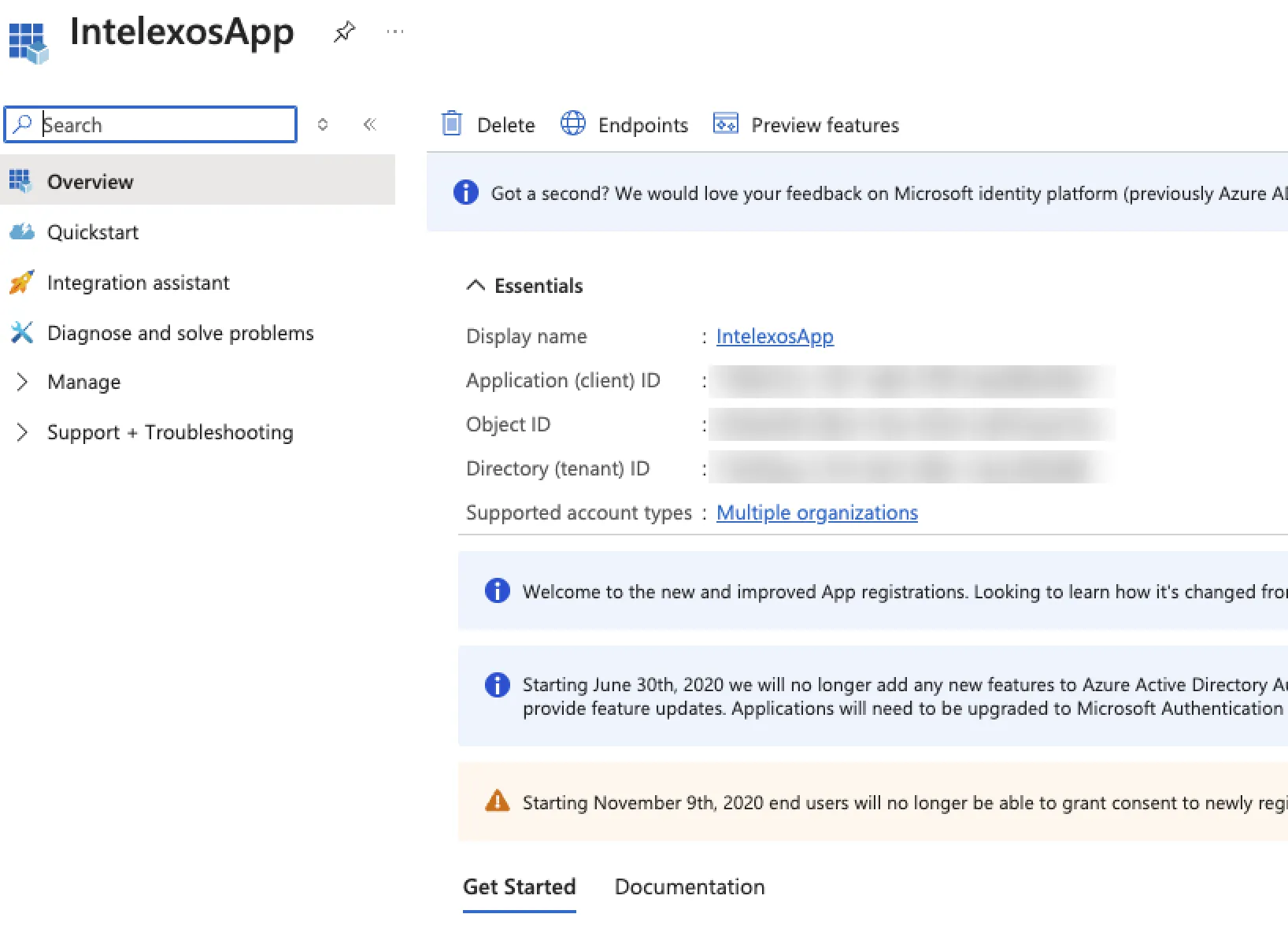This screenshot has width=1288, height=951.
Task: Click the blurred Directory (tenant) ID value
Action: pos(912,468)
